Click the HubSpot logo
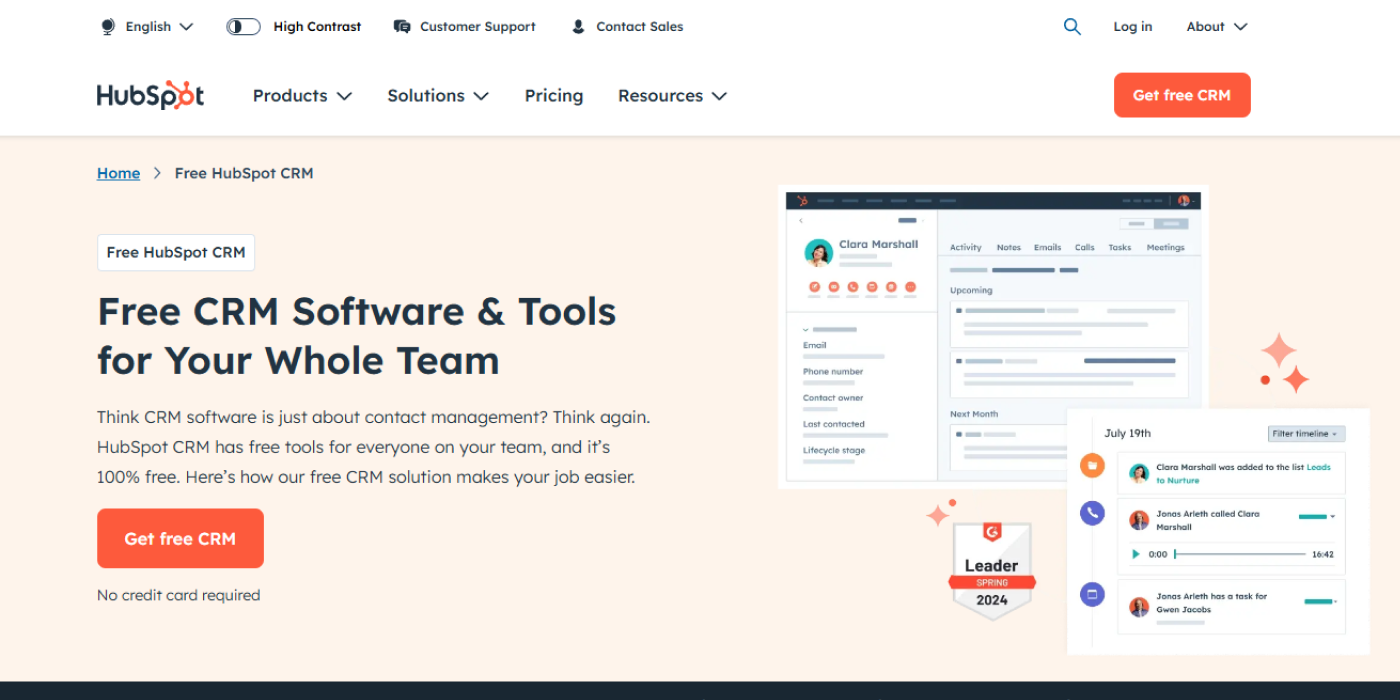This screenshot has height=700, width=1400. (150, 95)
